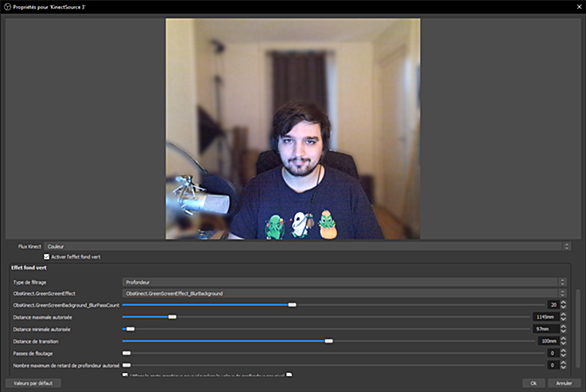586x392 pixels.
Task: Open the Type de filtrage dropdown
Action: point(344,282)
